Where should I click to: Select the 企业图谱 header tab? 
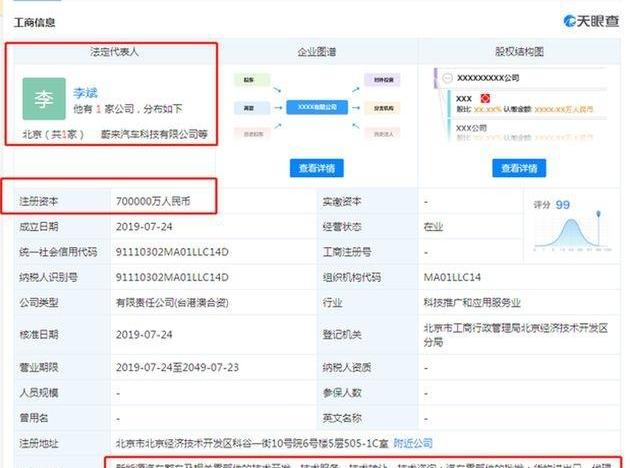tap(317, 52)
